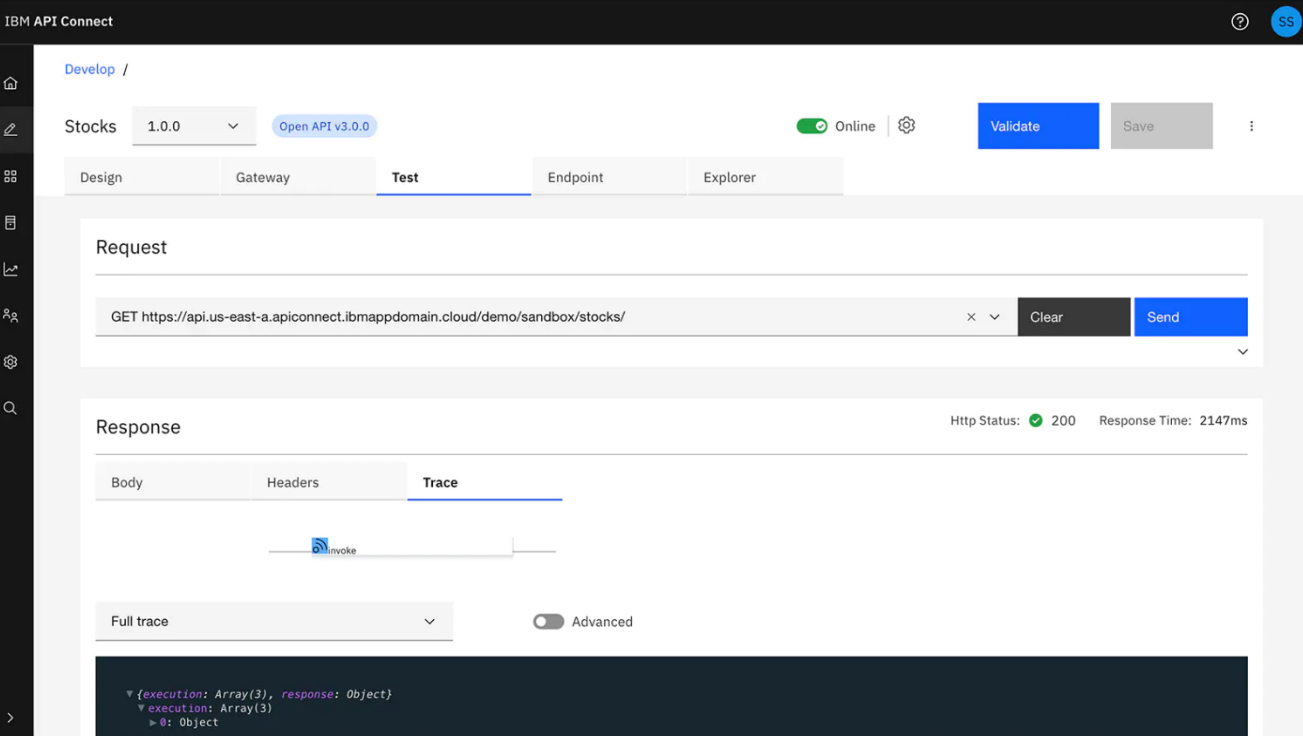
Task: Collapse the execution Array(3) node
Action: pyautogui.click(x=142, y=708)
